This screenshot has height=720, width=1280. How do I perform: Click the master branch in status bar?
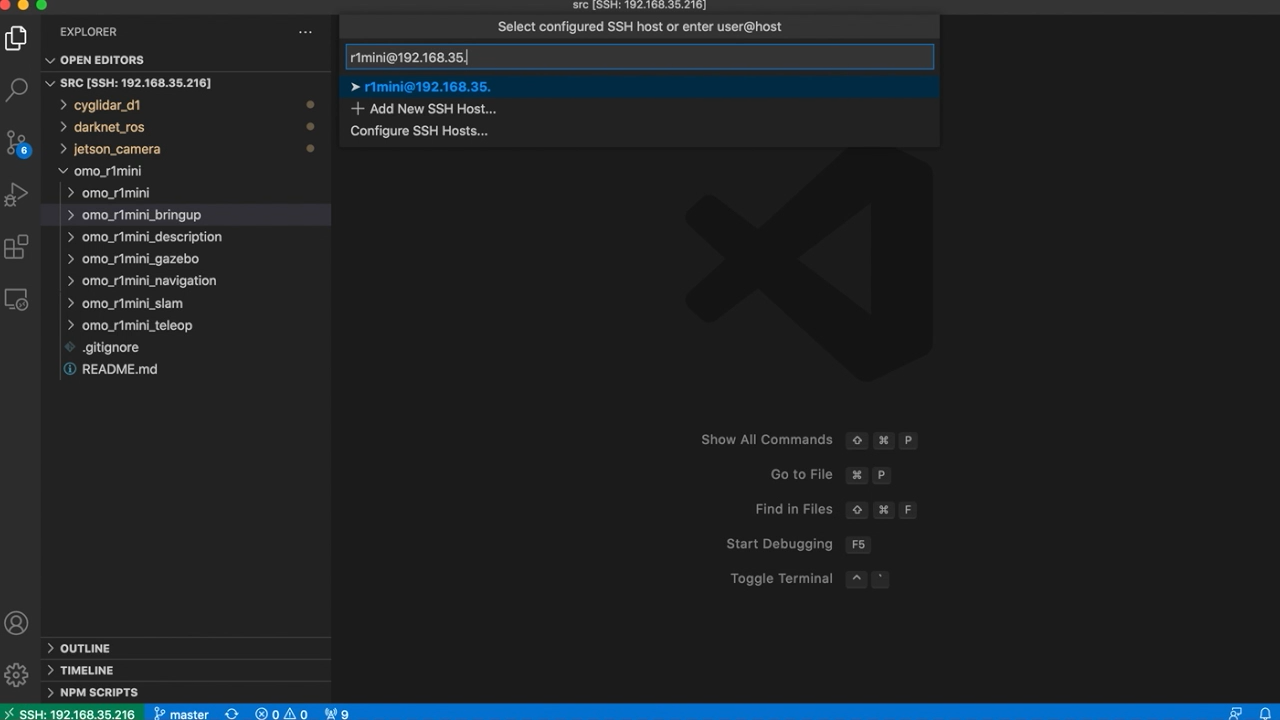pyautogui.click(x=181, y=713)
